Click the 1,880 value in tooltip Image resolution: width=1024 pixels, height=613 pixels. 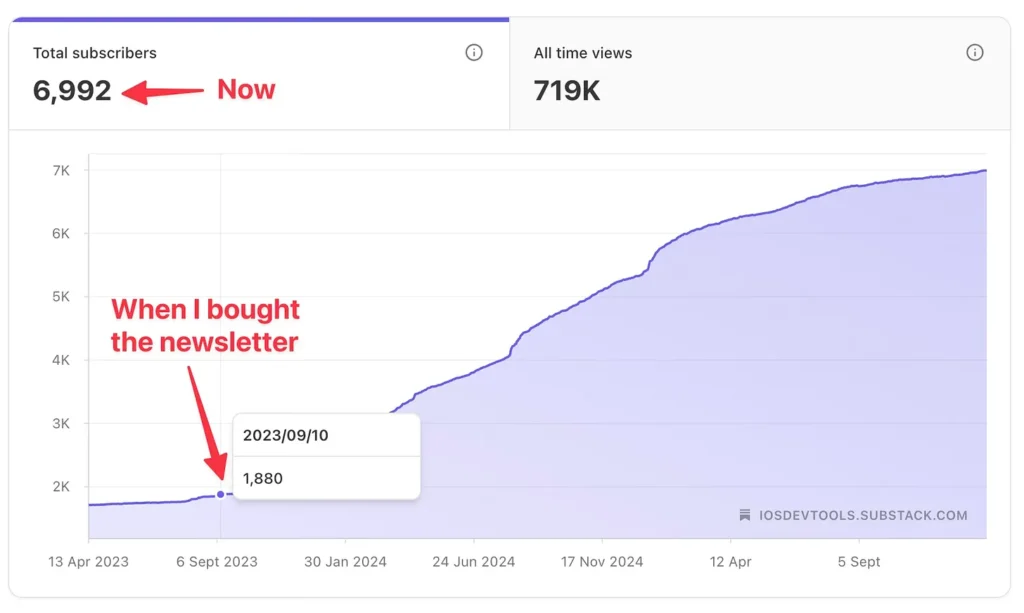263,479
